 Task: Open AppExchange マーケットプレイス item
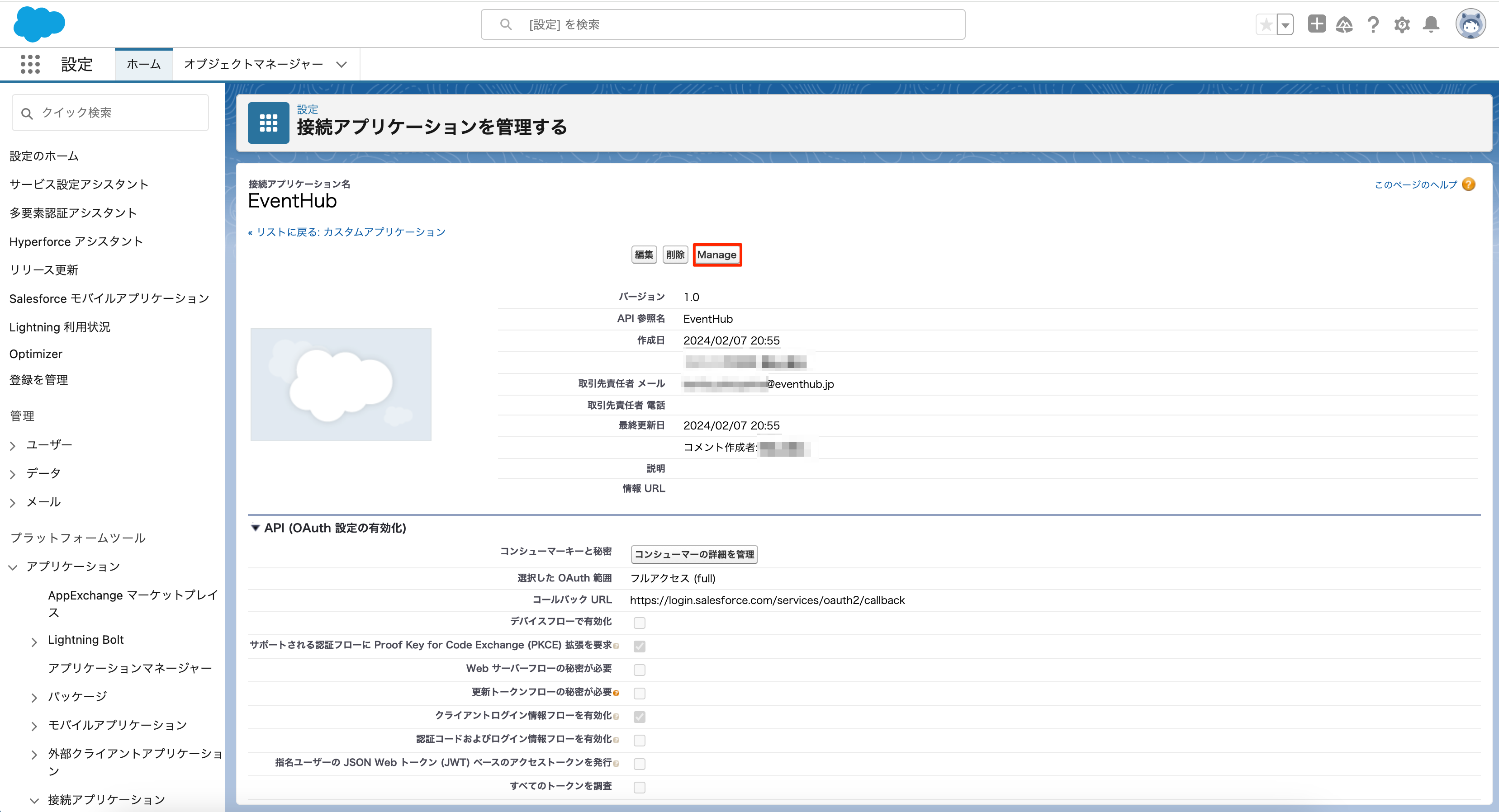tap(133, 603)
